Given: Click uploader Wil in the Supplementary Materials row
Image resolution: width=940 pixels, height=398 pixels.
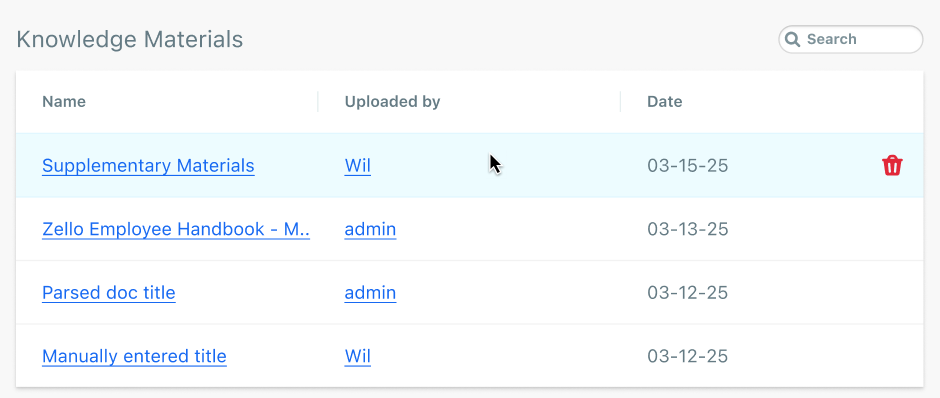Looking at the screenshot, I should 357,165.
